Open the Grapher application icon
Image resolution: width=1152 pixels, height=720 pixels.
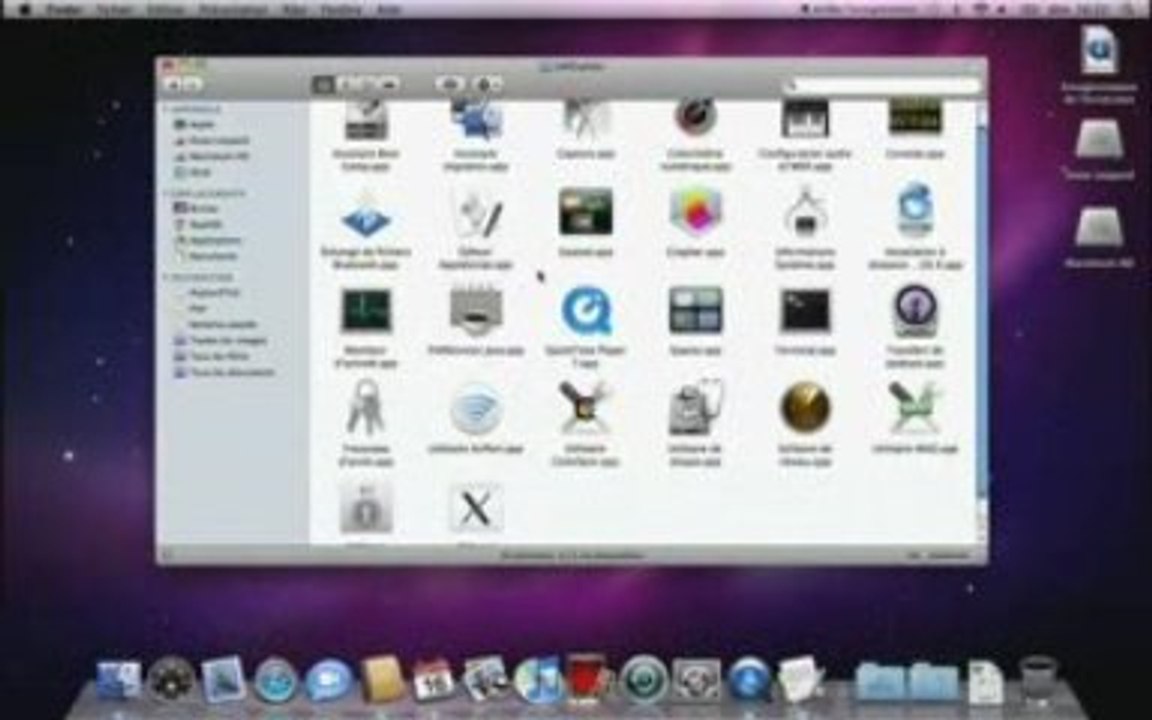[695, 213]
